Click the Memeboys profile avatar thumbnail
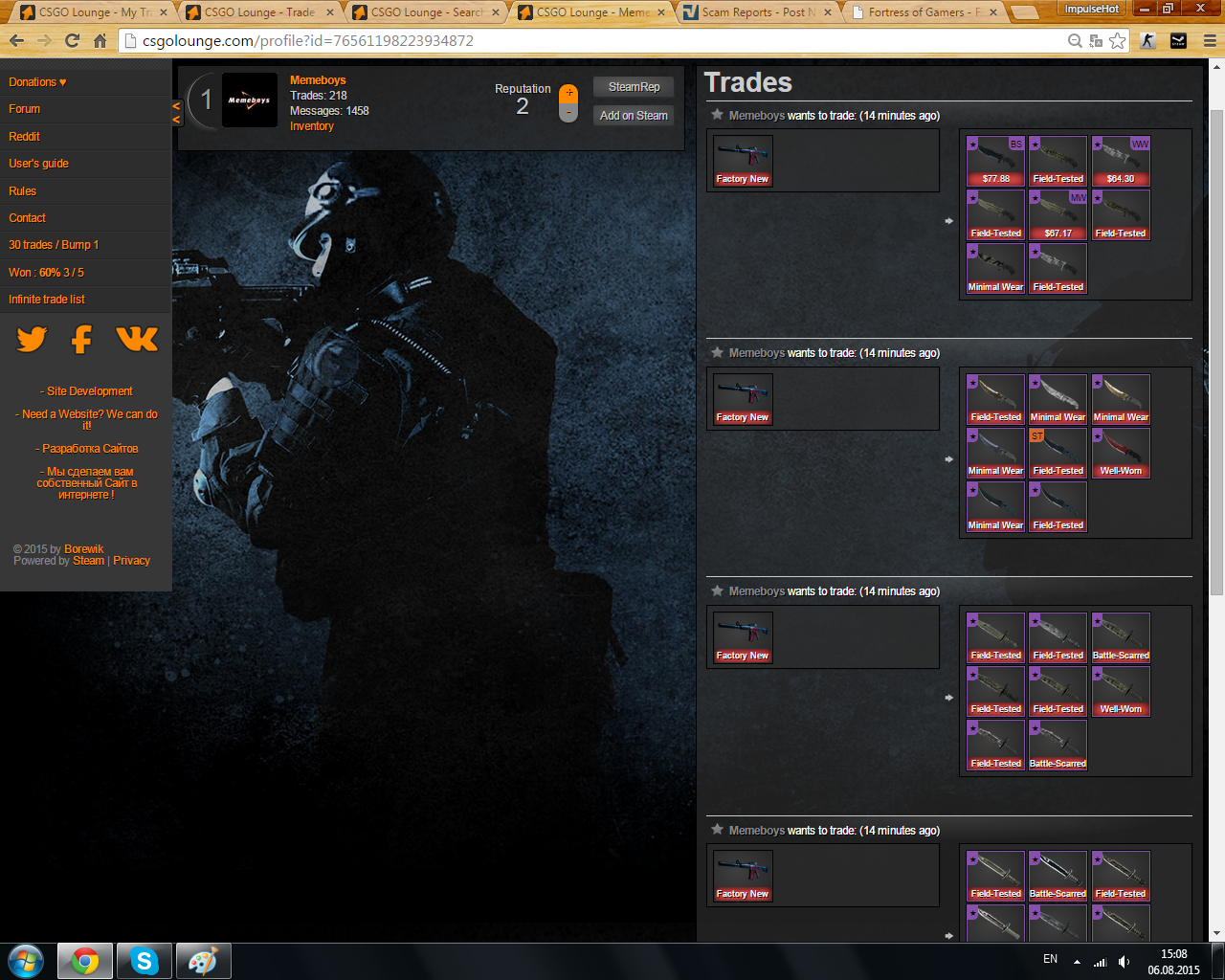1225x980 pixels. pos(249,100)
